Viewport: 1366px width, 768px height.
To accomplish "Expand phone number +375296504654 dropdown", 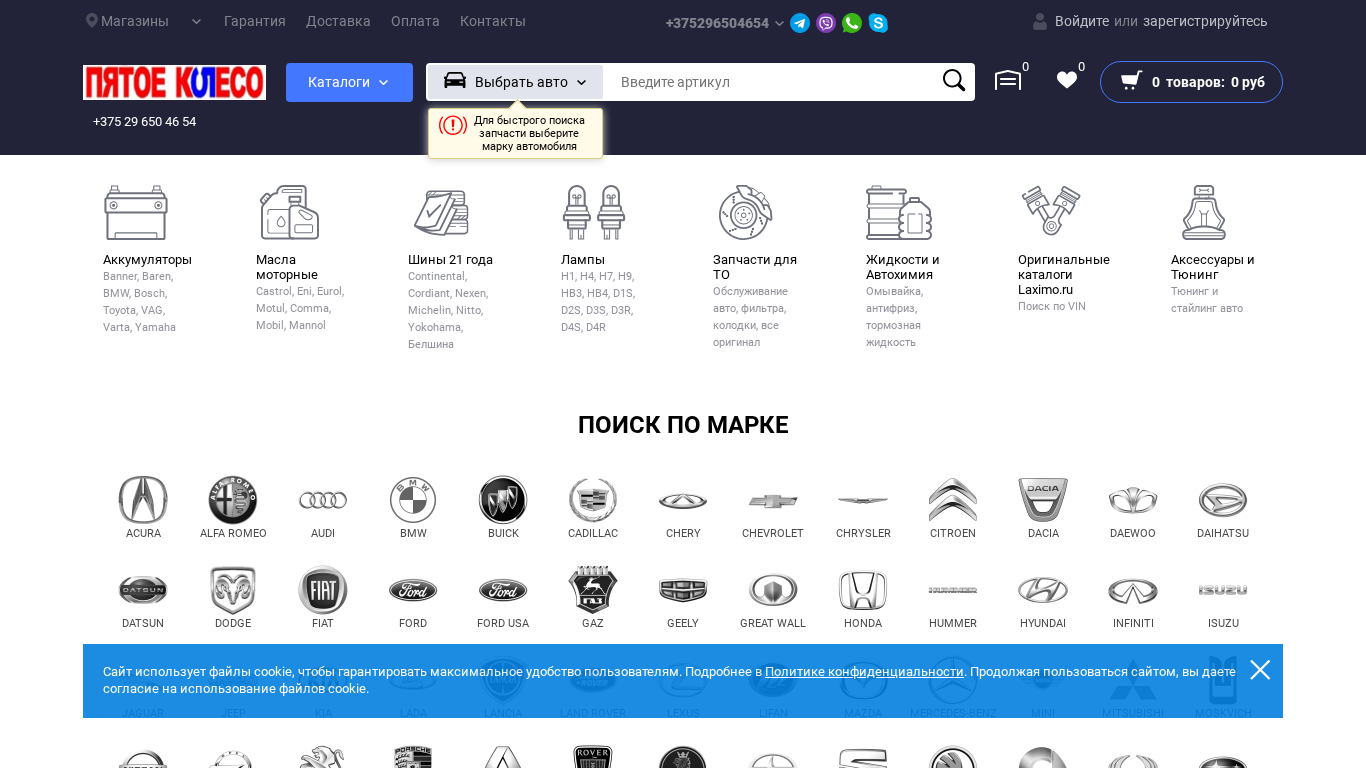I will 725,23.
